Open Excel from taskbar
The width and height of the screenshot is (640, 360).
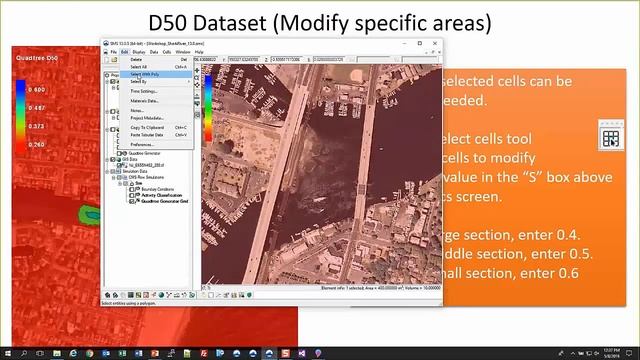[122, 353]
